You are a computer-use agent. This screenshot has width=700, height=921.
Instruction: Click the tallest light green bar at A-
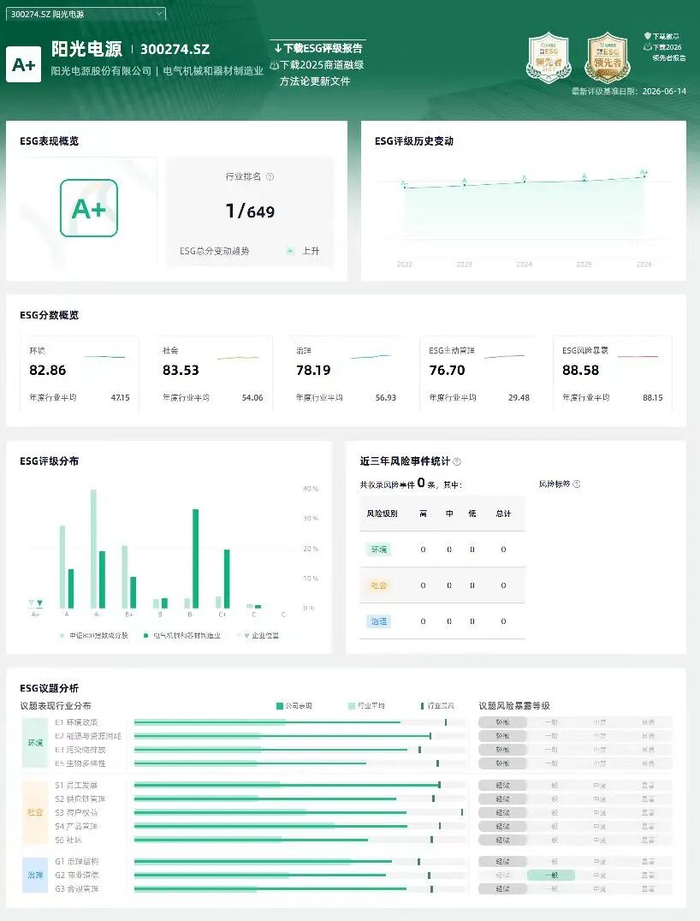(x=93, y=549)
